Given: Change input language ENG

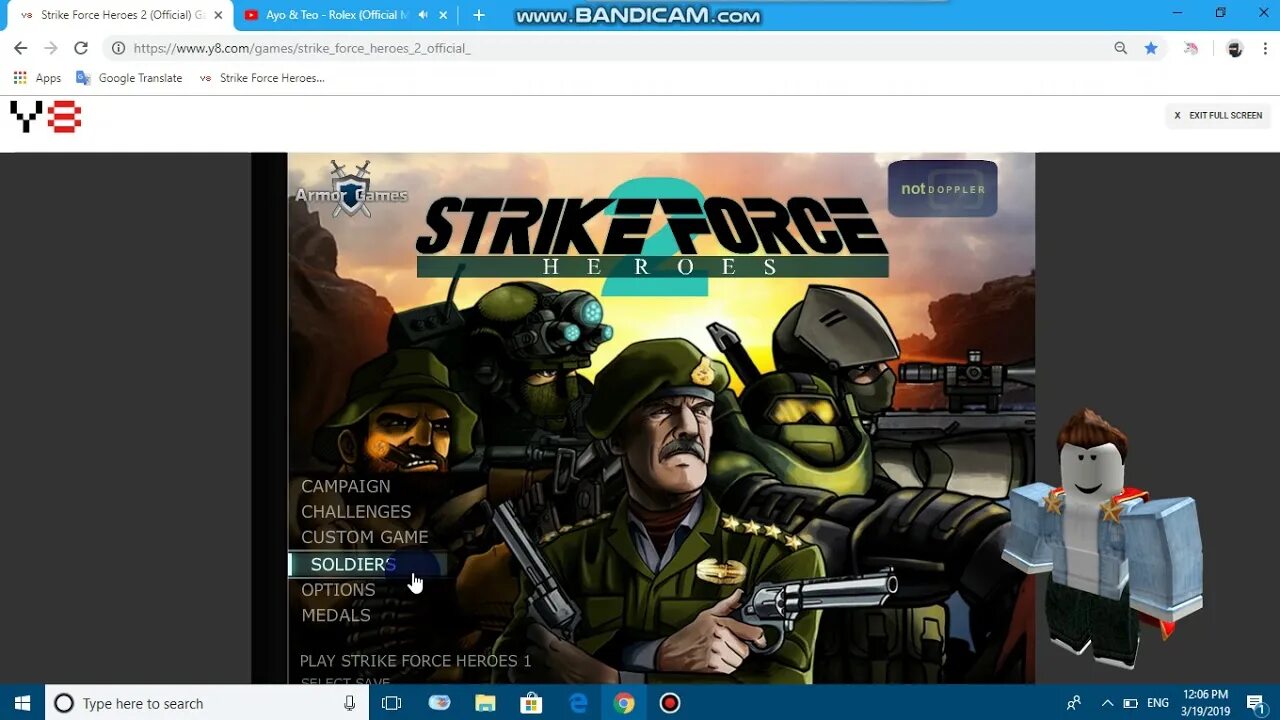Looking at the screenshot, I should point(1158,703).
